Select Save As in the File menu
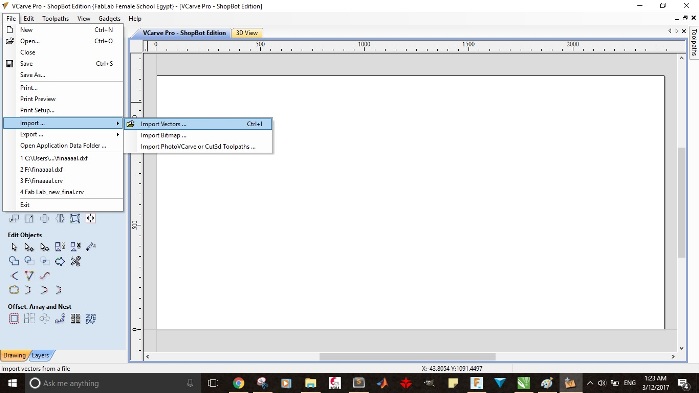This screenshot has height=393, width=699. click(63, 75)
